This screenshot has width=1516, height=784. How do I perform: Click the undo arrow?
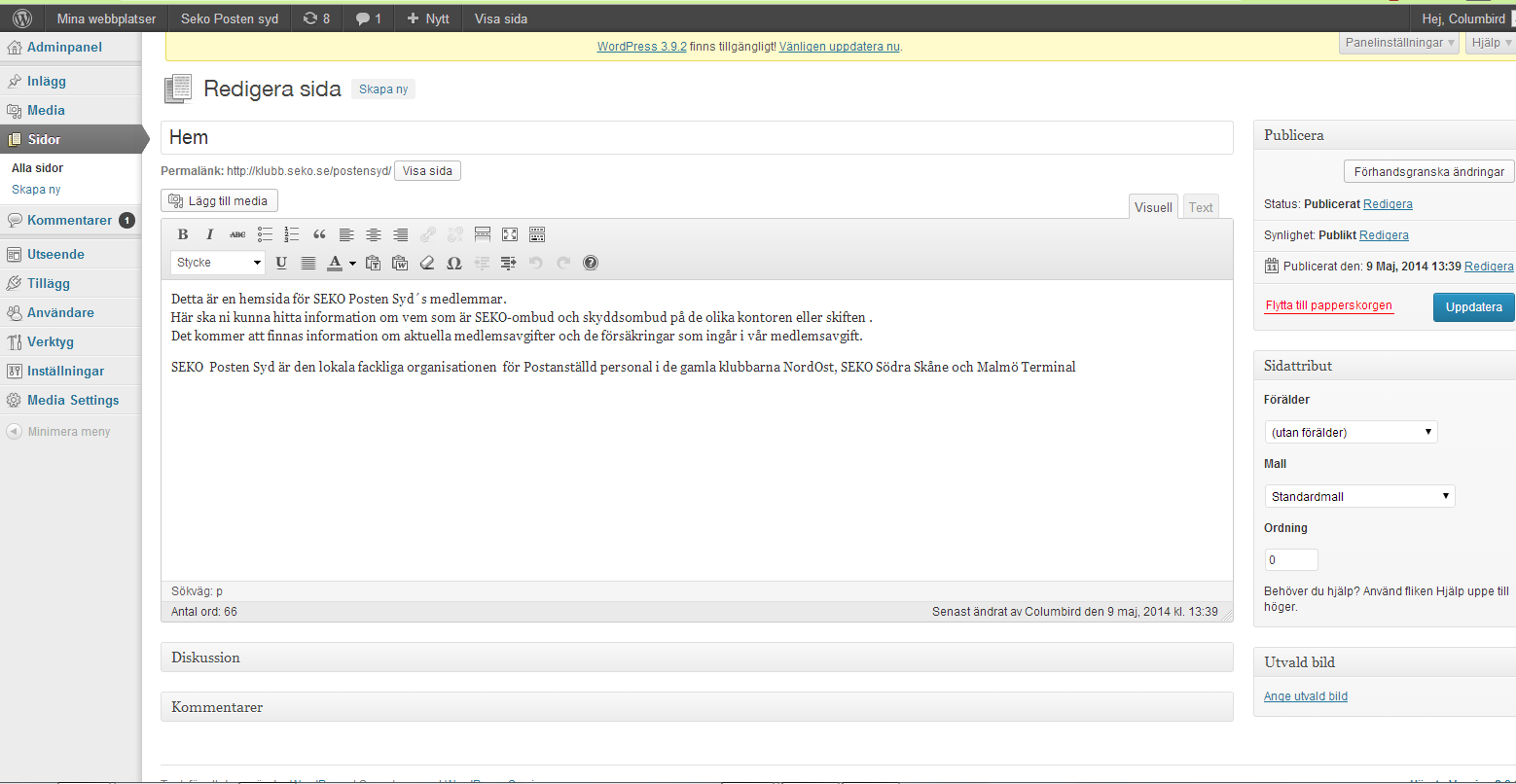(535, 263)
